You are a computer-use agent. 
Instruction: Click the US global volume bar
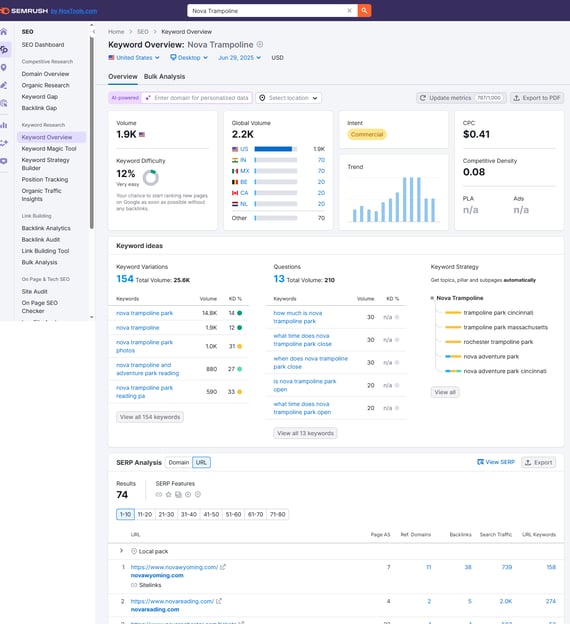tap(275, 149)
